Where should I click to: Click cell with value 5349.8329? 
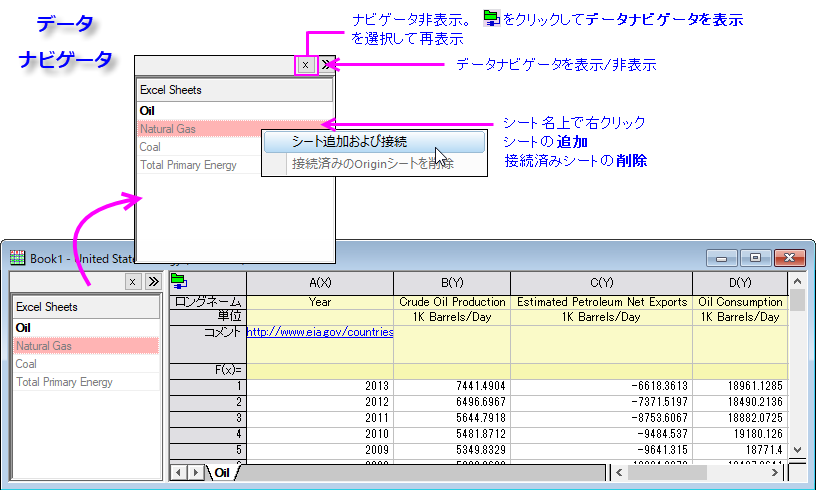pyautogui.click(x=452, y=449)
